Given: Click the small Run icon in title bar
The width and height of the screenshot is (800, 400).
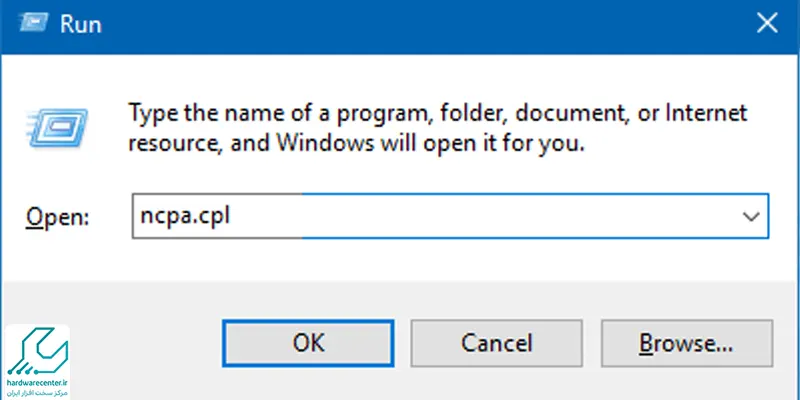Looking at the screenshot, I should click(x=34, y=22).
